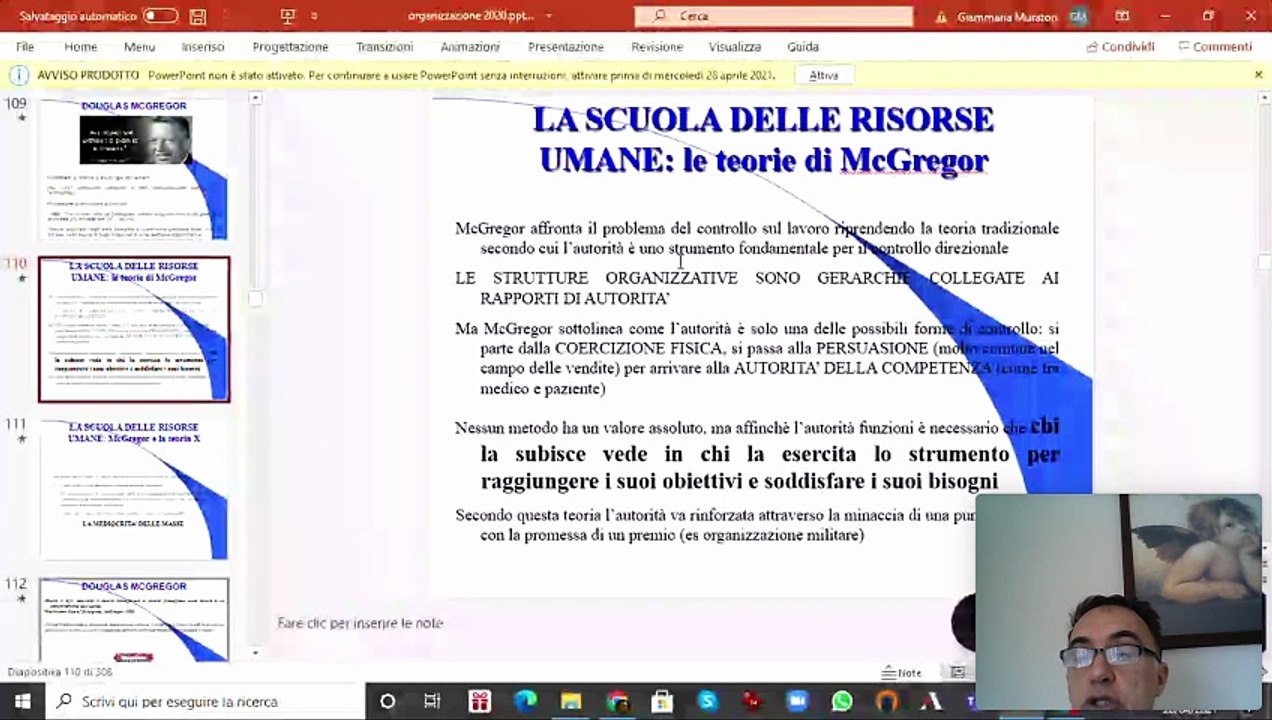Open the File menu
The height and width of the screenshot is (720, 1272).
(25, 47)
